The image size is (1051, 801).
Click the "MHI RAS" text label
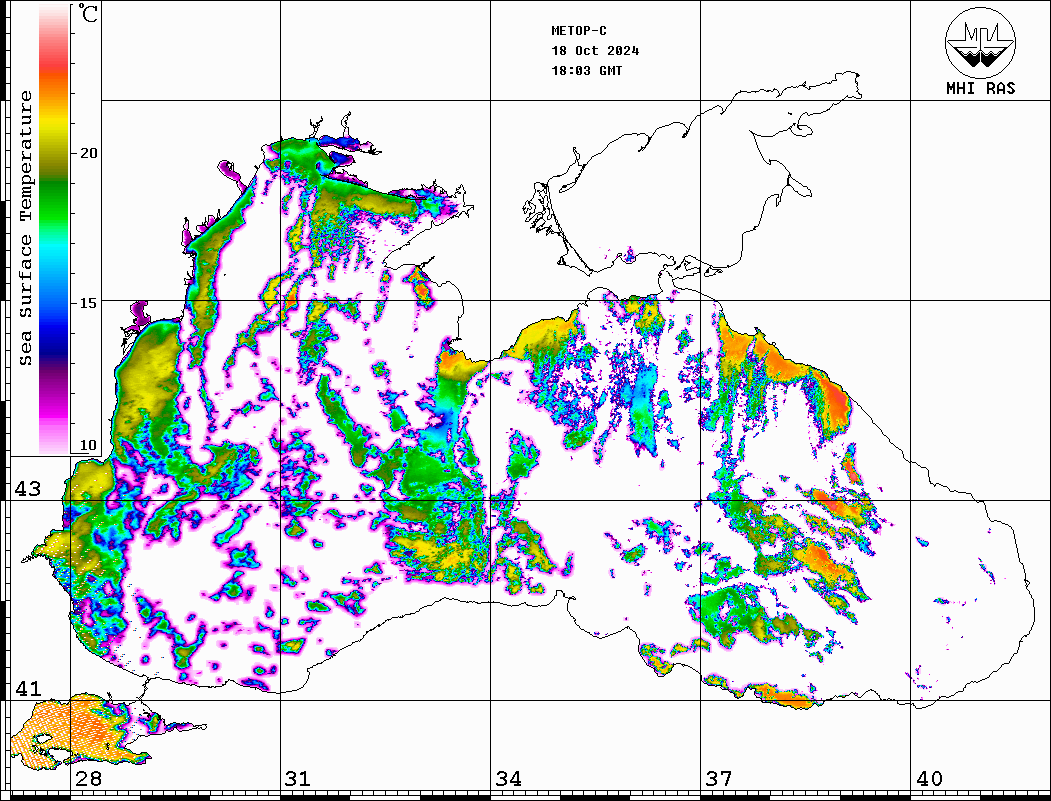click(981, 88)
